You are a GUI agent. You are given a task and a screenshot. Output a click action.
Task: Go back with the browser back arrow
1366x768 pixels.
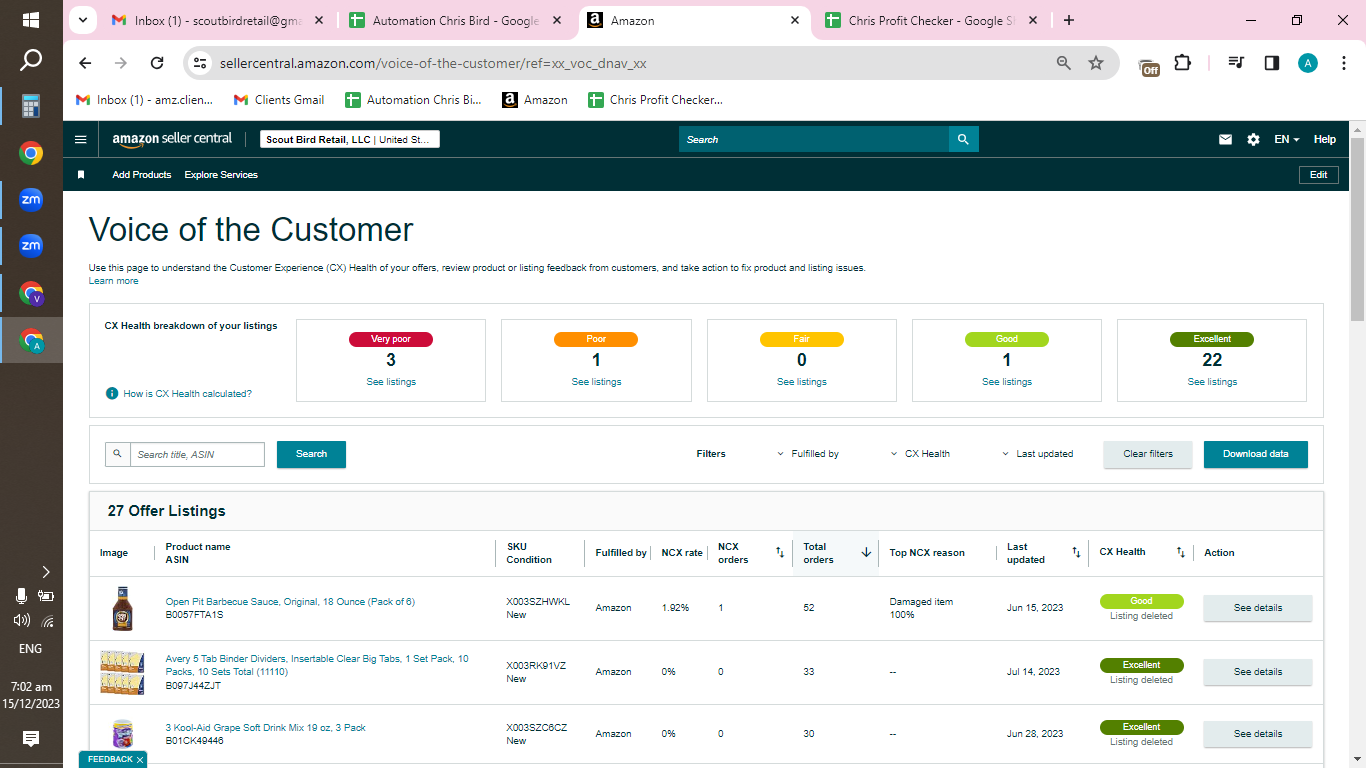[85, 63]
